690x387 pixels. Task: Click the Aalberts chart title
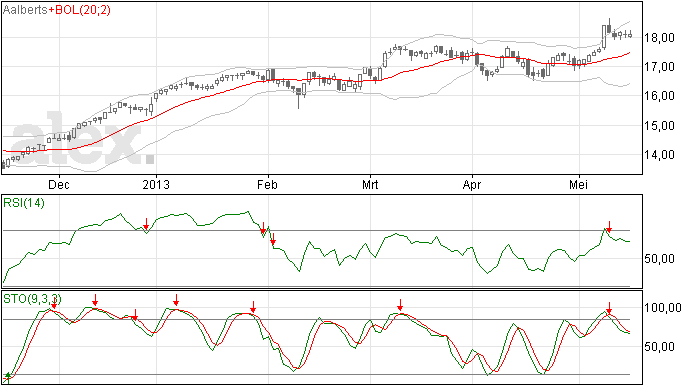[x=25, y=10]
